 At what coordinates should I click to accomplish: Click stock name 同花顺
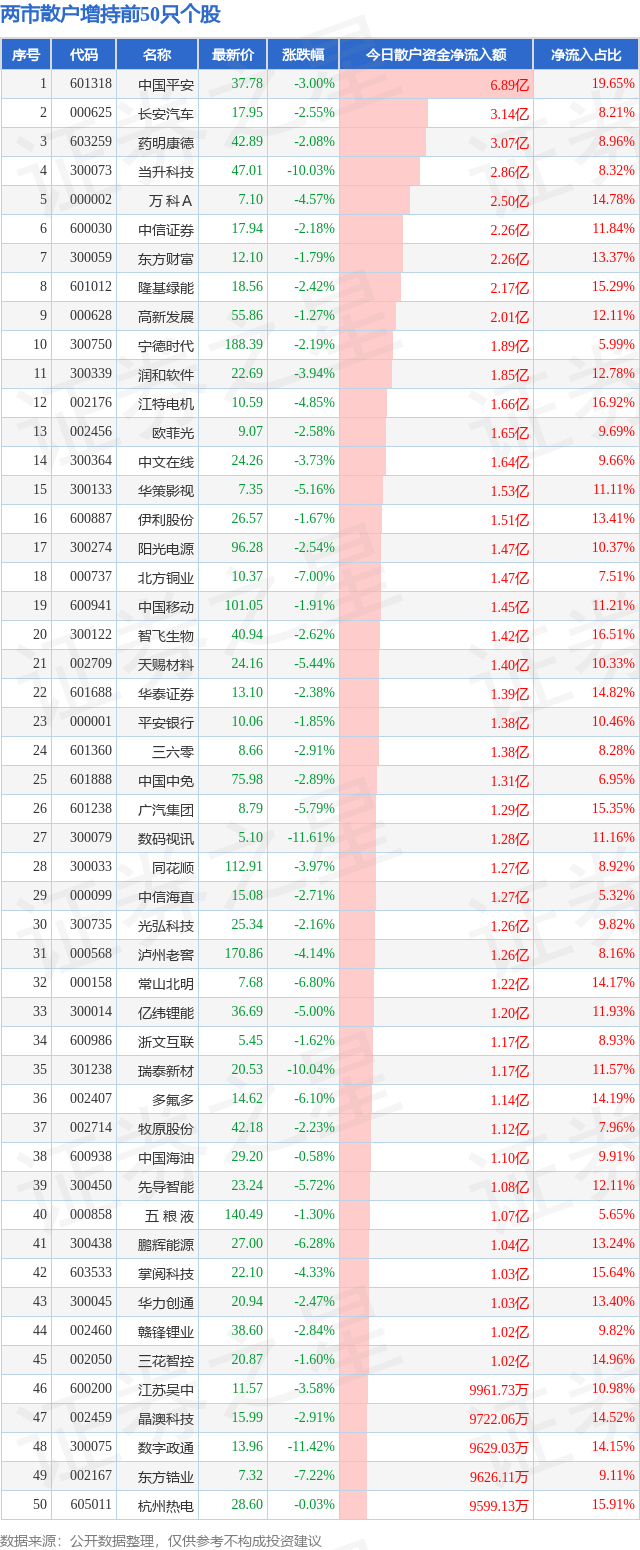173,868
